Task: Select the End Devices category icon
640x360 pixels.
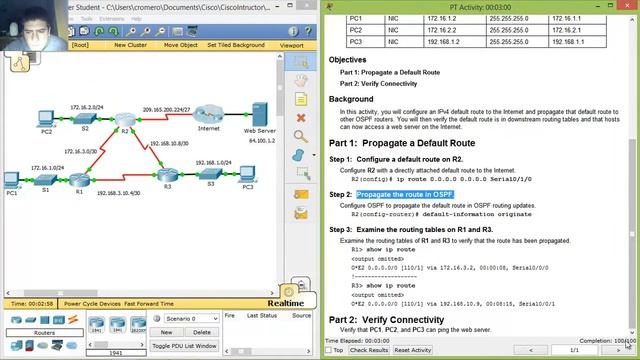Action: pos(16,345)
